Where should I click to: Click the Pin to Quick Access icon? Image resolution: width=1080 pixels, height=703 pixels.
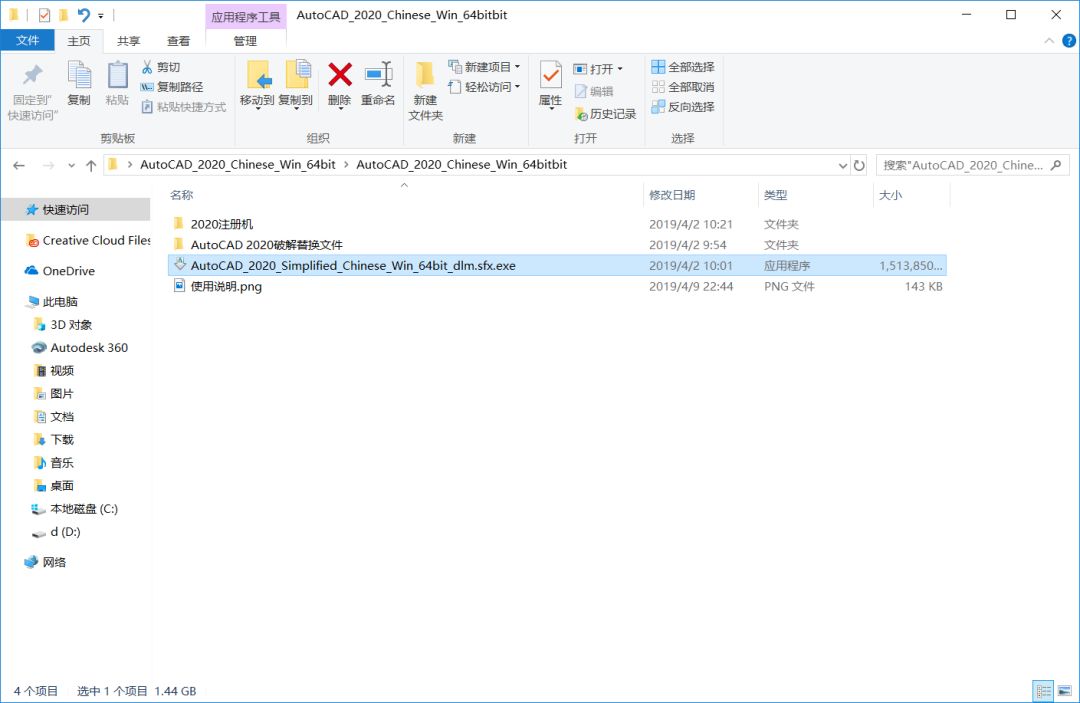click(32, 75)
